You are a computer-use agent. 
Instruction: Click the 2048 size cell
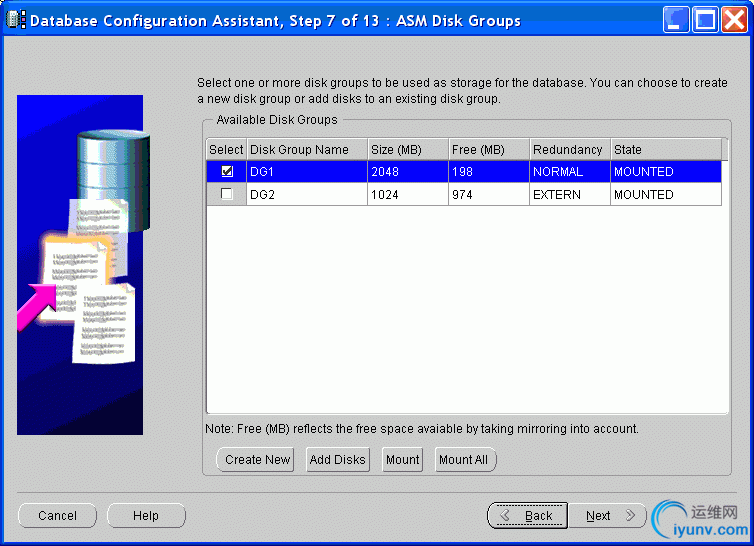(x=408, y=172)
